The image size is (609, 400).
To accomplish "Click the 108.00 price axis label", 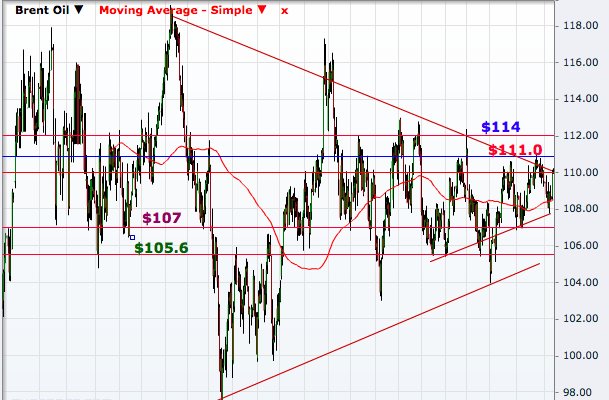I will pos(581,209).
